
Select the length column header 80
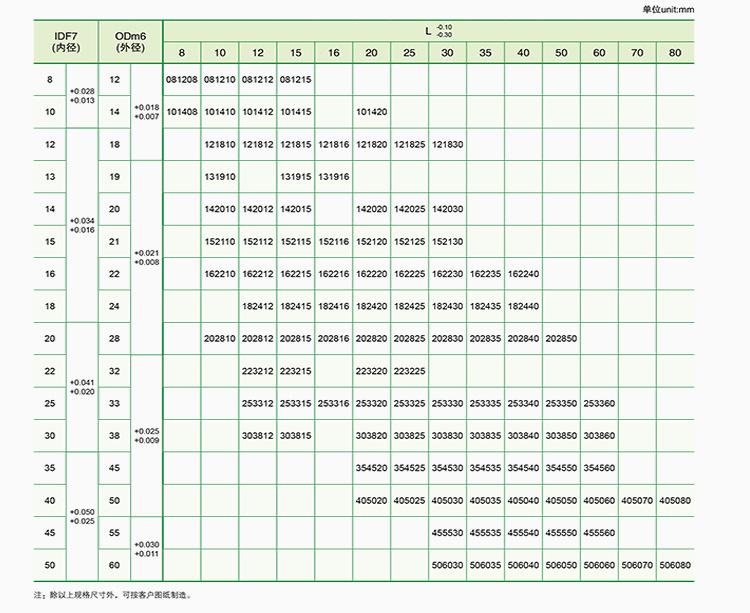click(x=675, y=53)
